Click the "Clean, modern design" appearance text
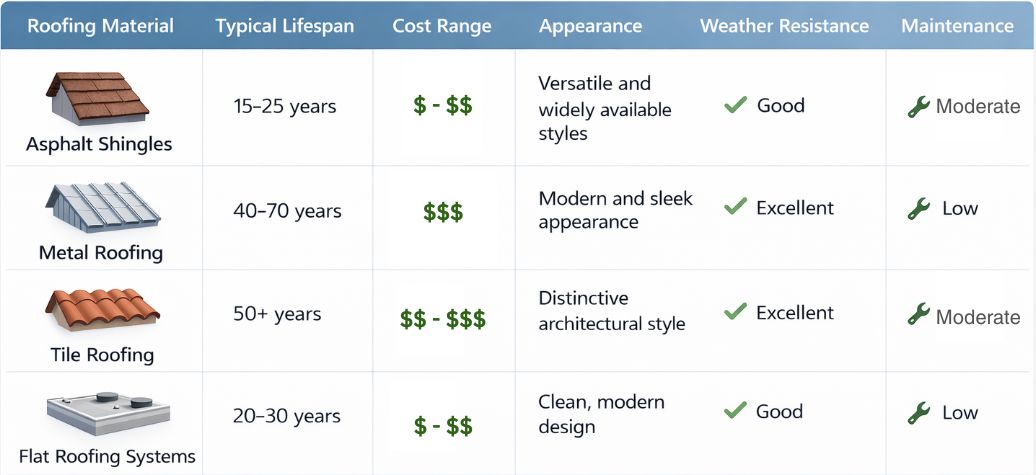The image size is (1036, 475). [601, 414]
